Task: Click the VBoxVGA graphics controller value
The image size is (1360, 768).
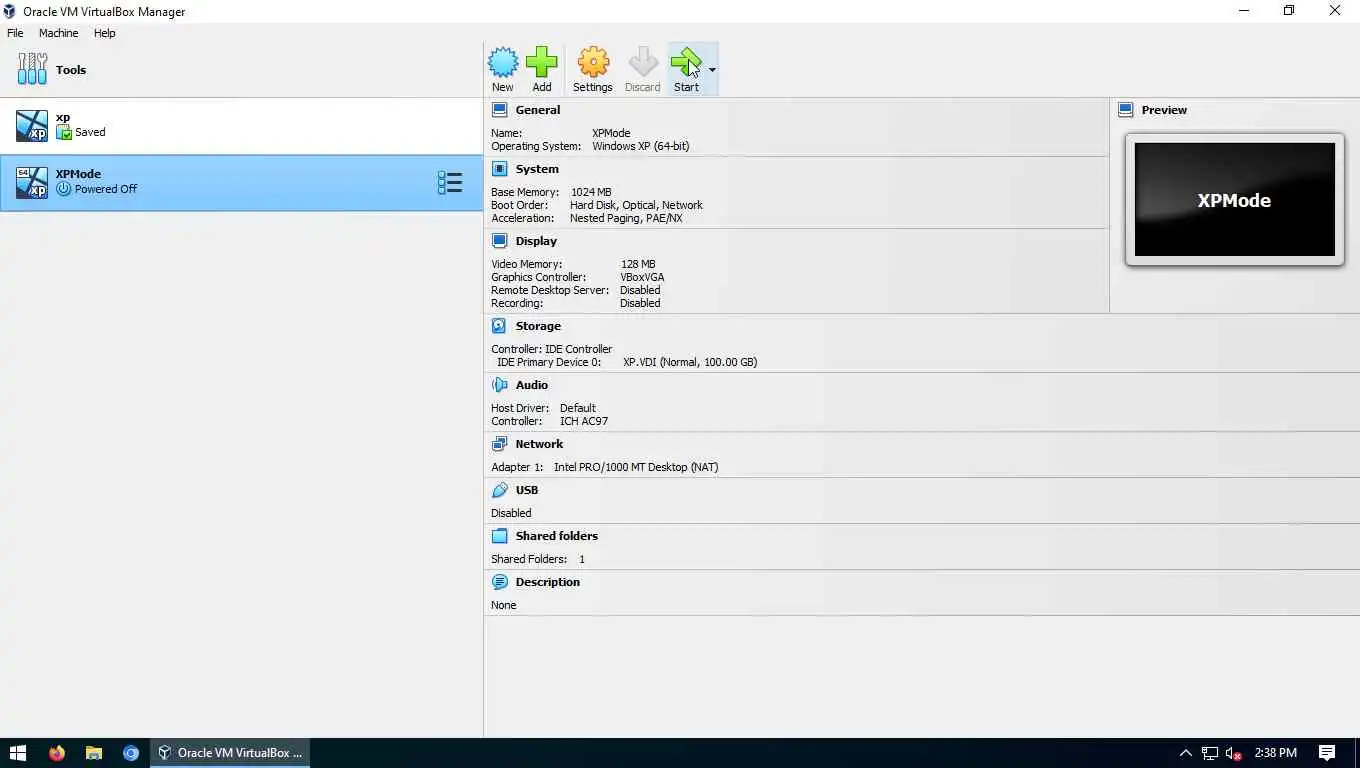Action: pos(642,277)
